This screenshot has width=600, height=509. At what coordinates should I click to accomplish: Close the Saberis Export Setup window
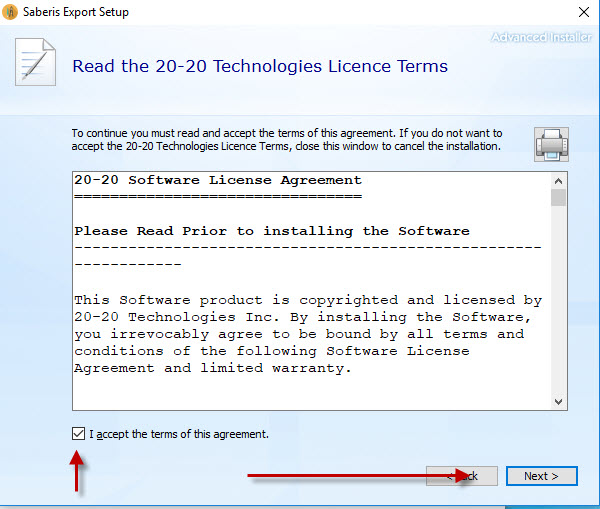pos(584,12)
